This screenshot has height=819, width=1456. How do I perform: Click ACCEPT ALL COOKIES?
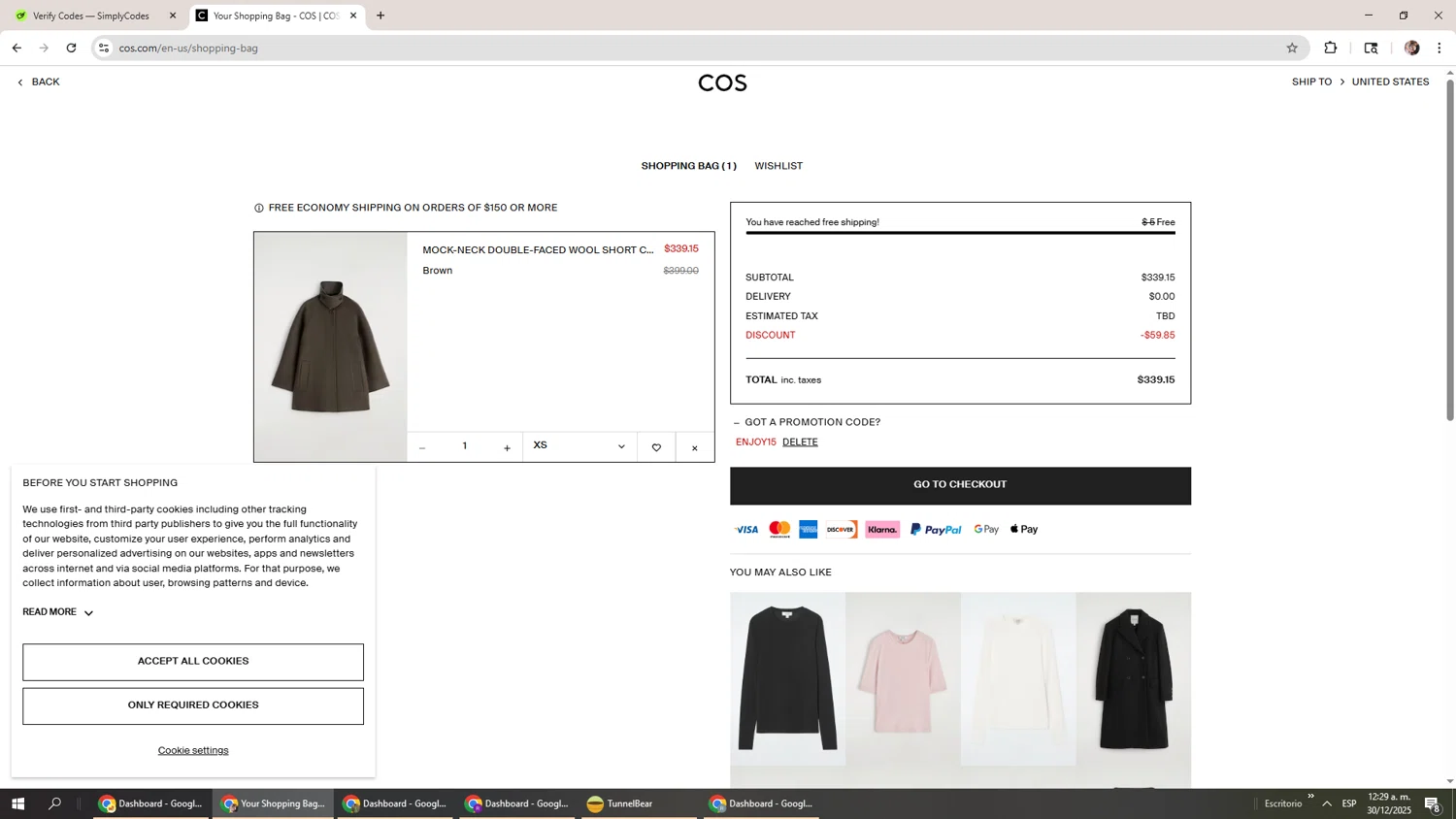tap(193, 662)
